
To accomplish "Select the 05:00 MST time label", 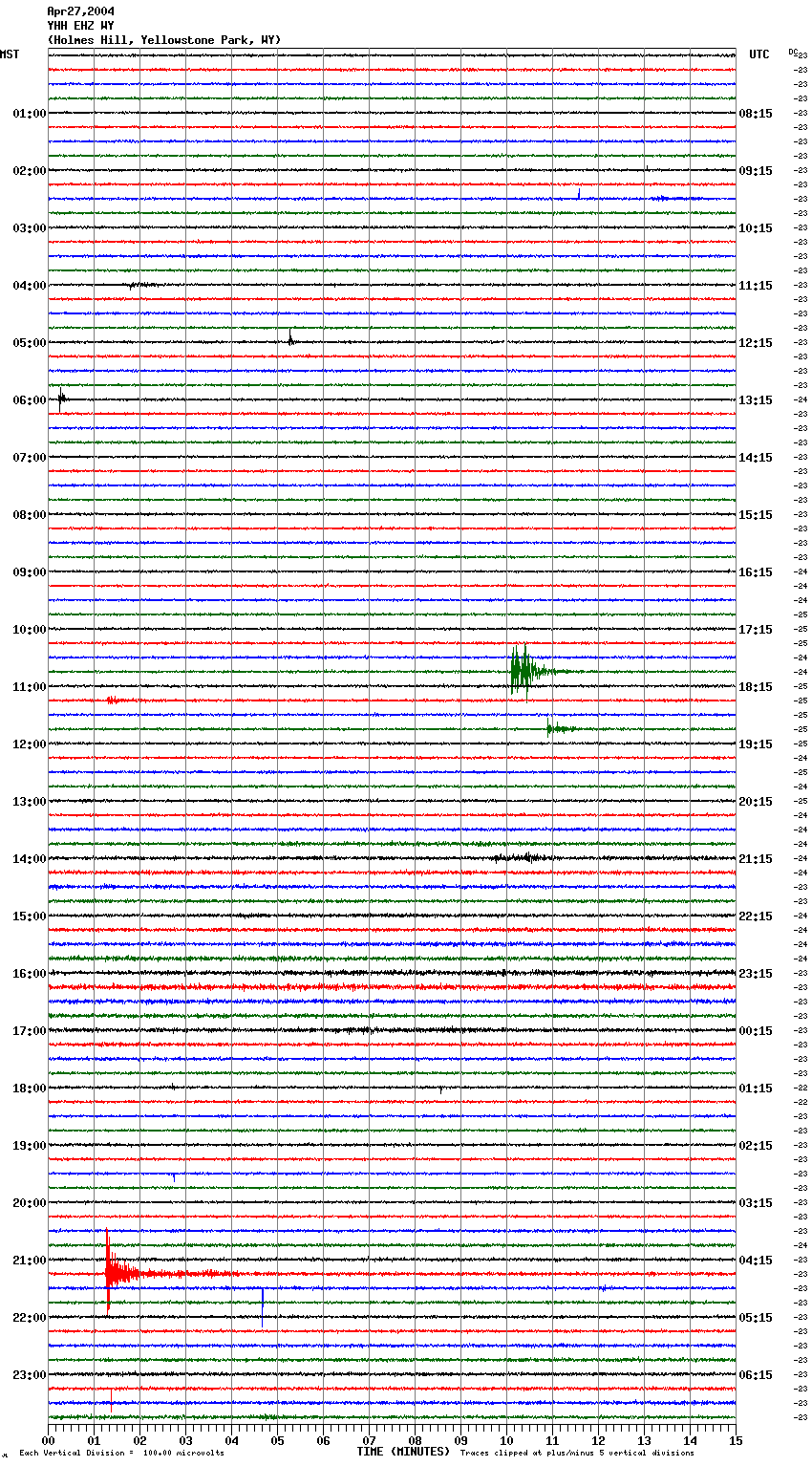I will click(30, 343).
